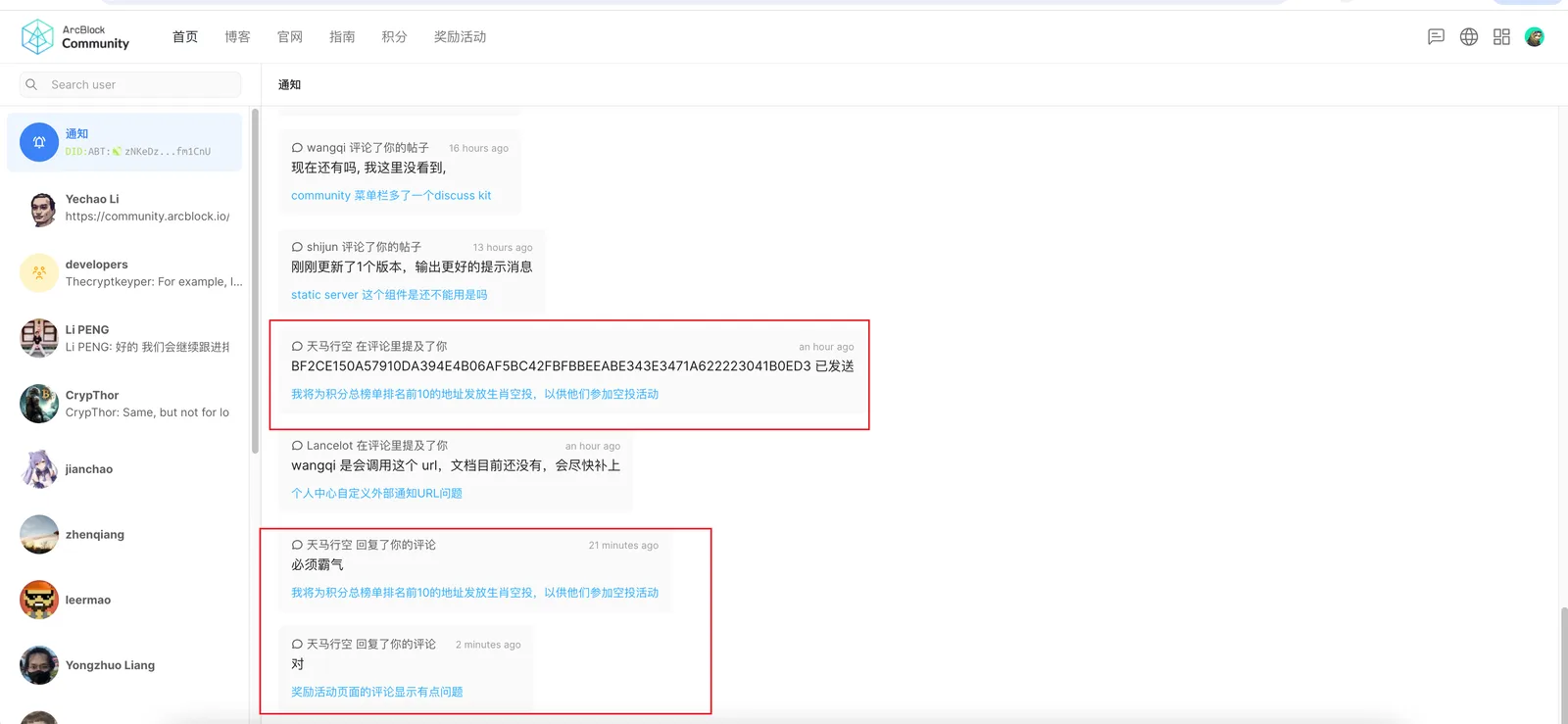This screenshot has width=1568, height=724.
Task: Open link '个人中心自定义外部通知URL问题'
Action: 376,494
